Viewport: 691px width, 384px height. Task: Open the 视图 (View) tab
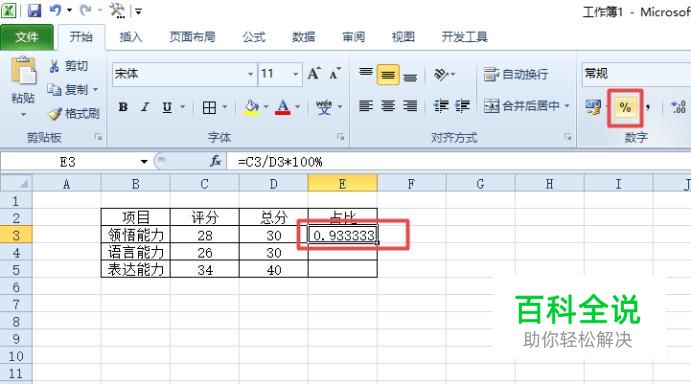[x=403, y=37]
